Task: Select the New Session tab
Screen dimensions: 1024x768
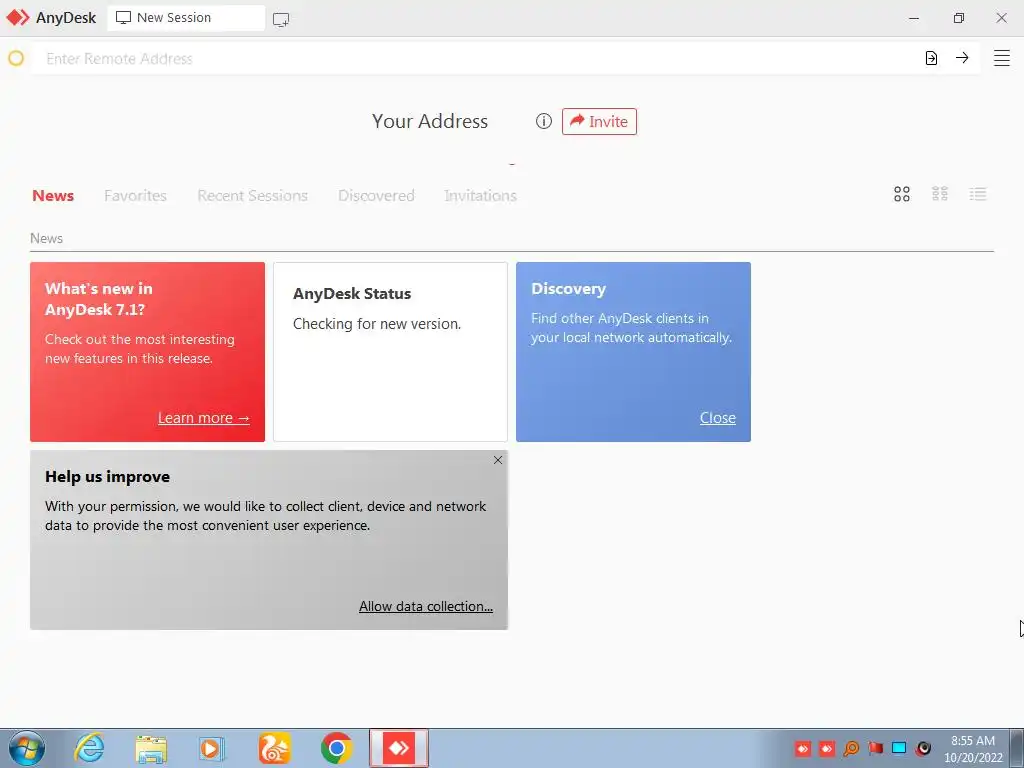Action: coord(186,18)
